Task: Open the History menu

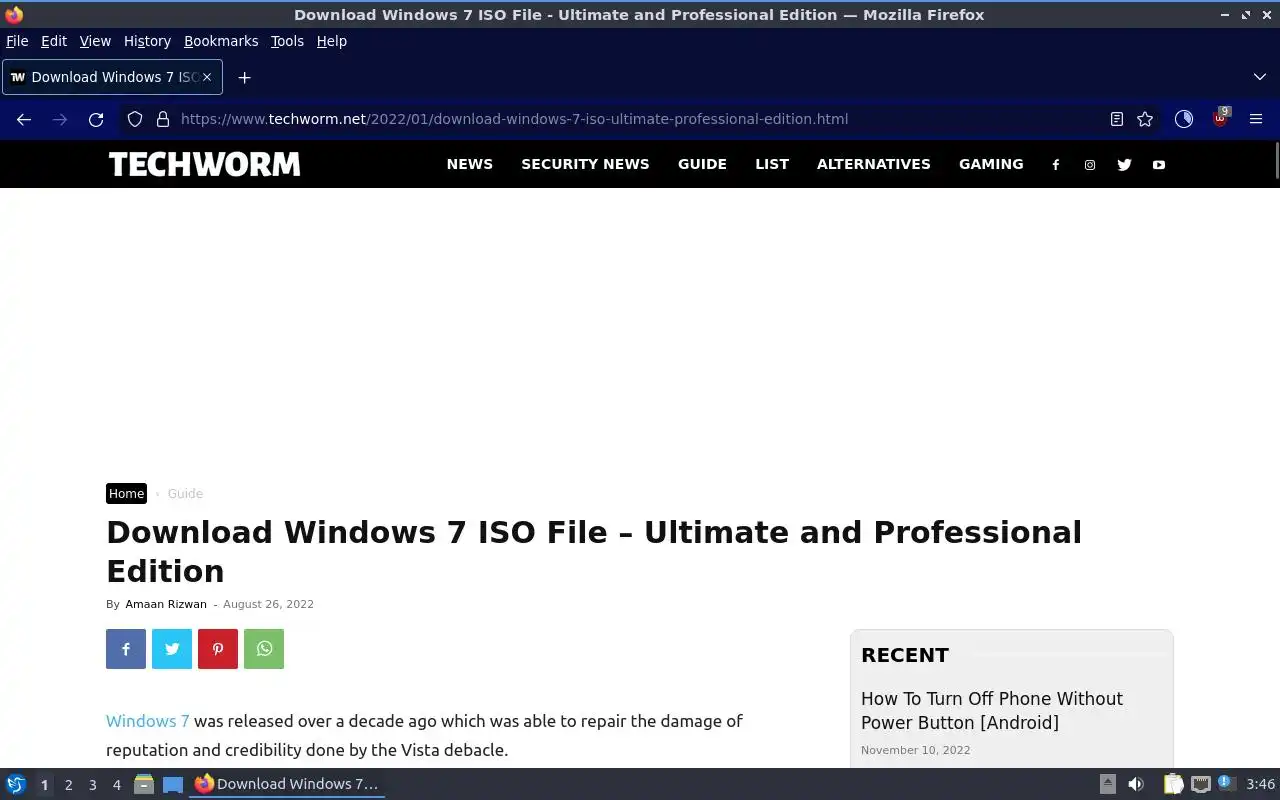Action: point(147,41)
